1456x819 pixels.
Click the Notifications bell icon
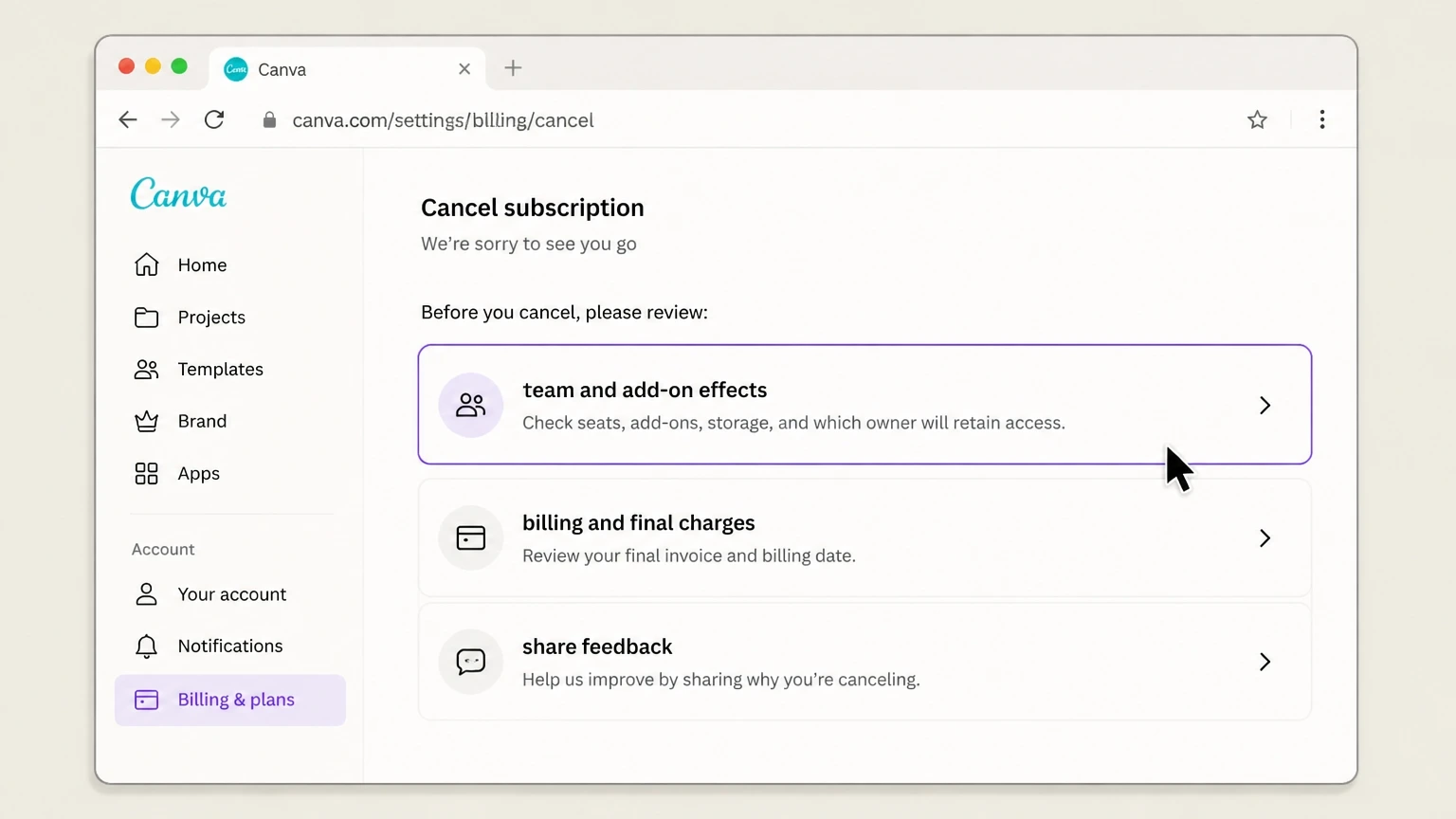[146, 646]
